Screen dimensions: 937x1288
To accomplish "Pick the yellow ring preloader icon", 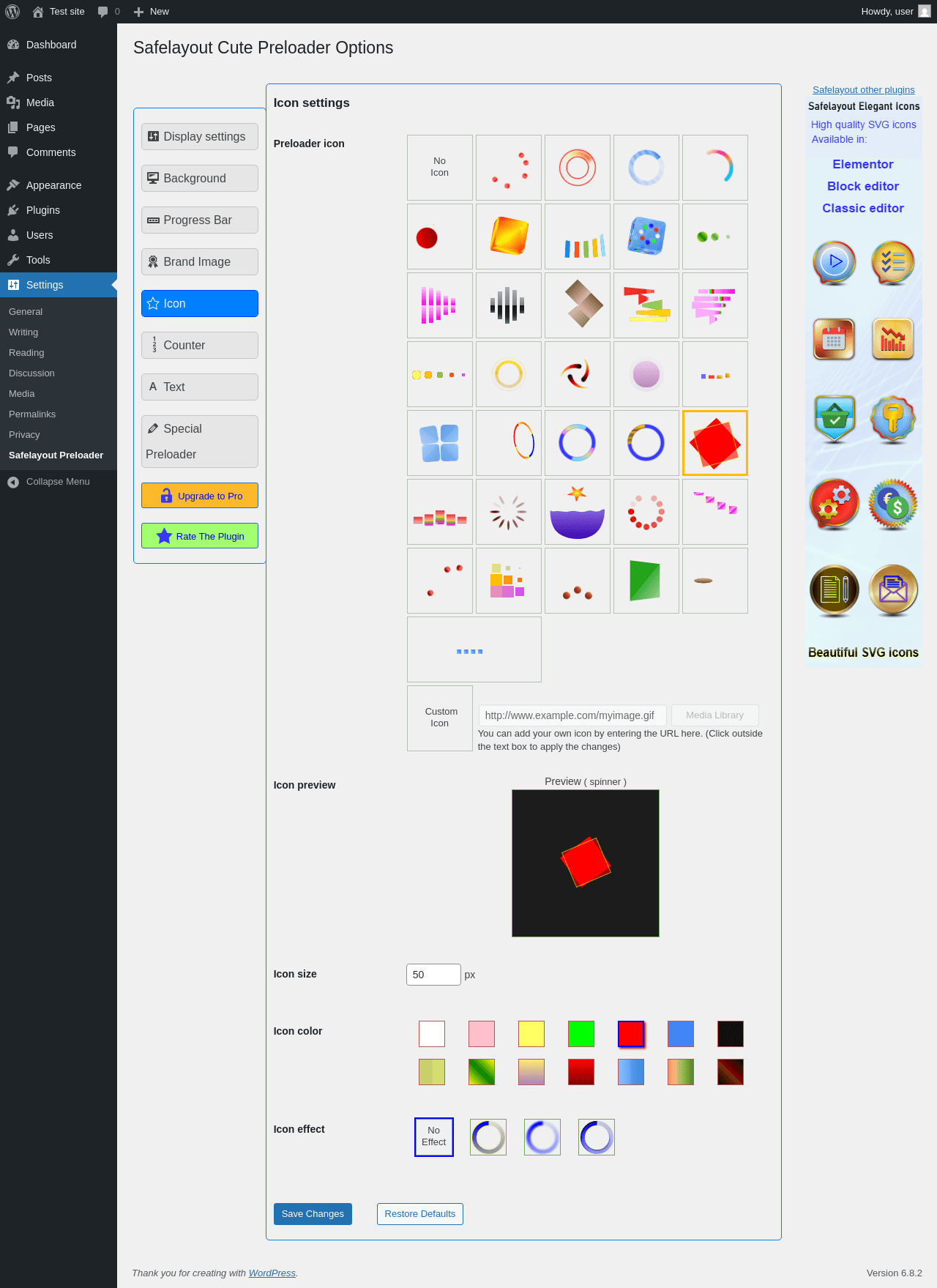I will [508, 374].
